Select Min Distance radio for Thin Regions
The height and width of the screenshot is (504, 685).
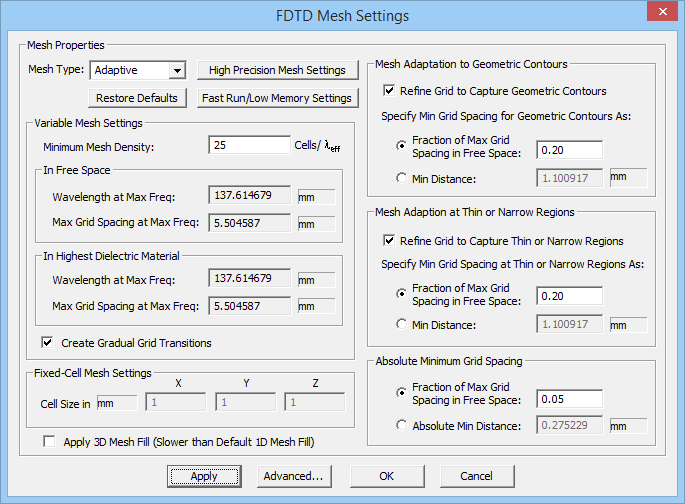[402, 324]
